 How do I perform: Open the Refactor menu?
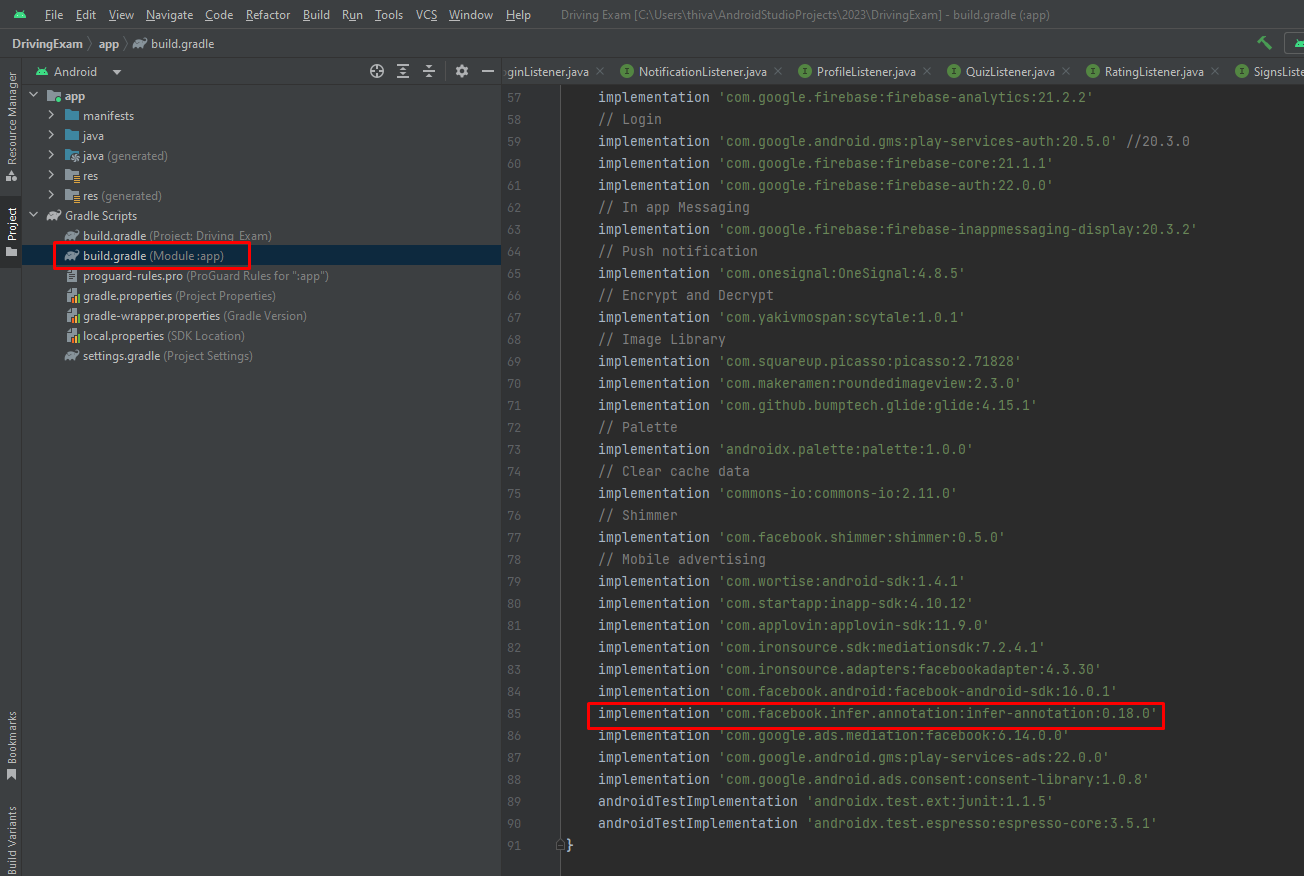[268, 15]
